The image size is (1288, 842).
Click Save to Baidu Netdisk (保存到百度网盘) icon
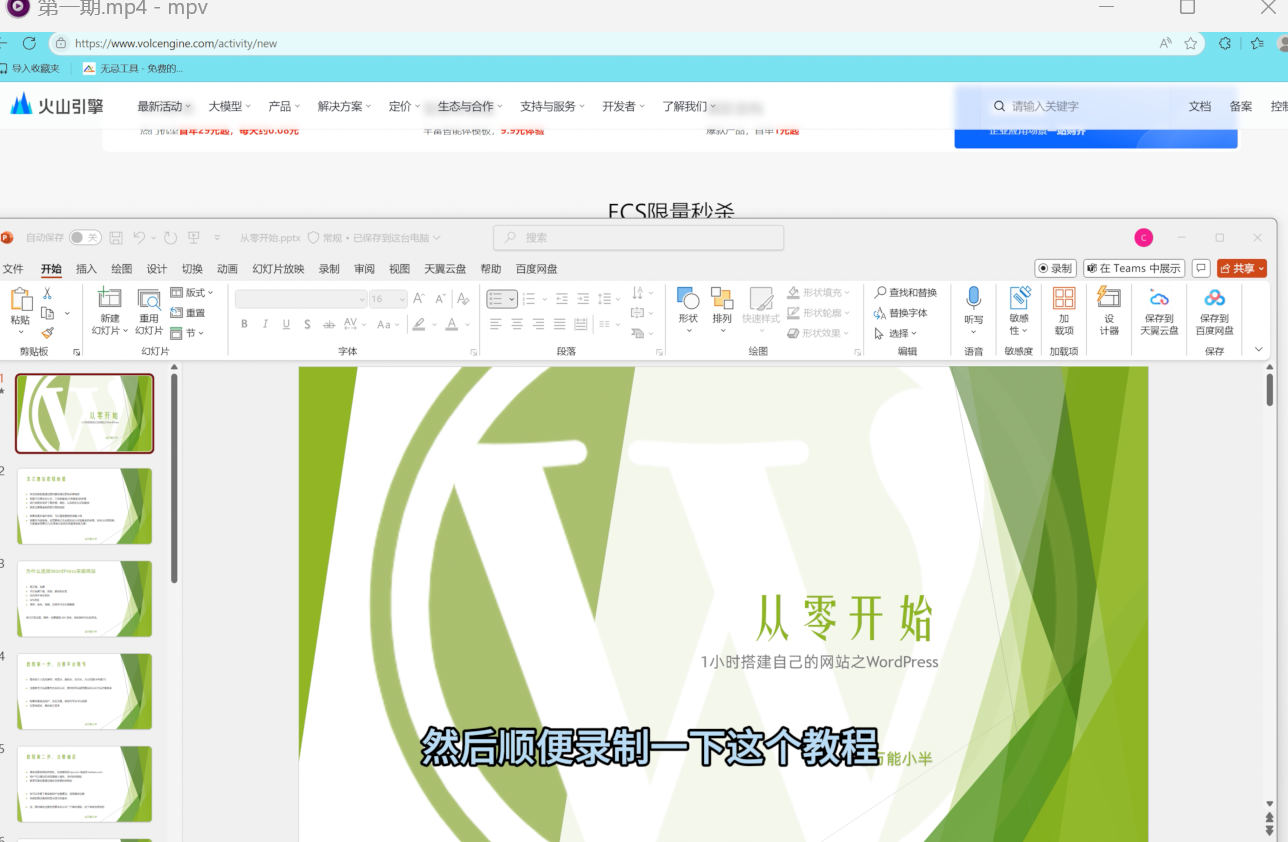1214,298
